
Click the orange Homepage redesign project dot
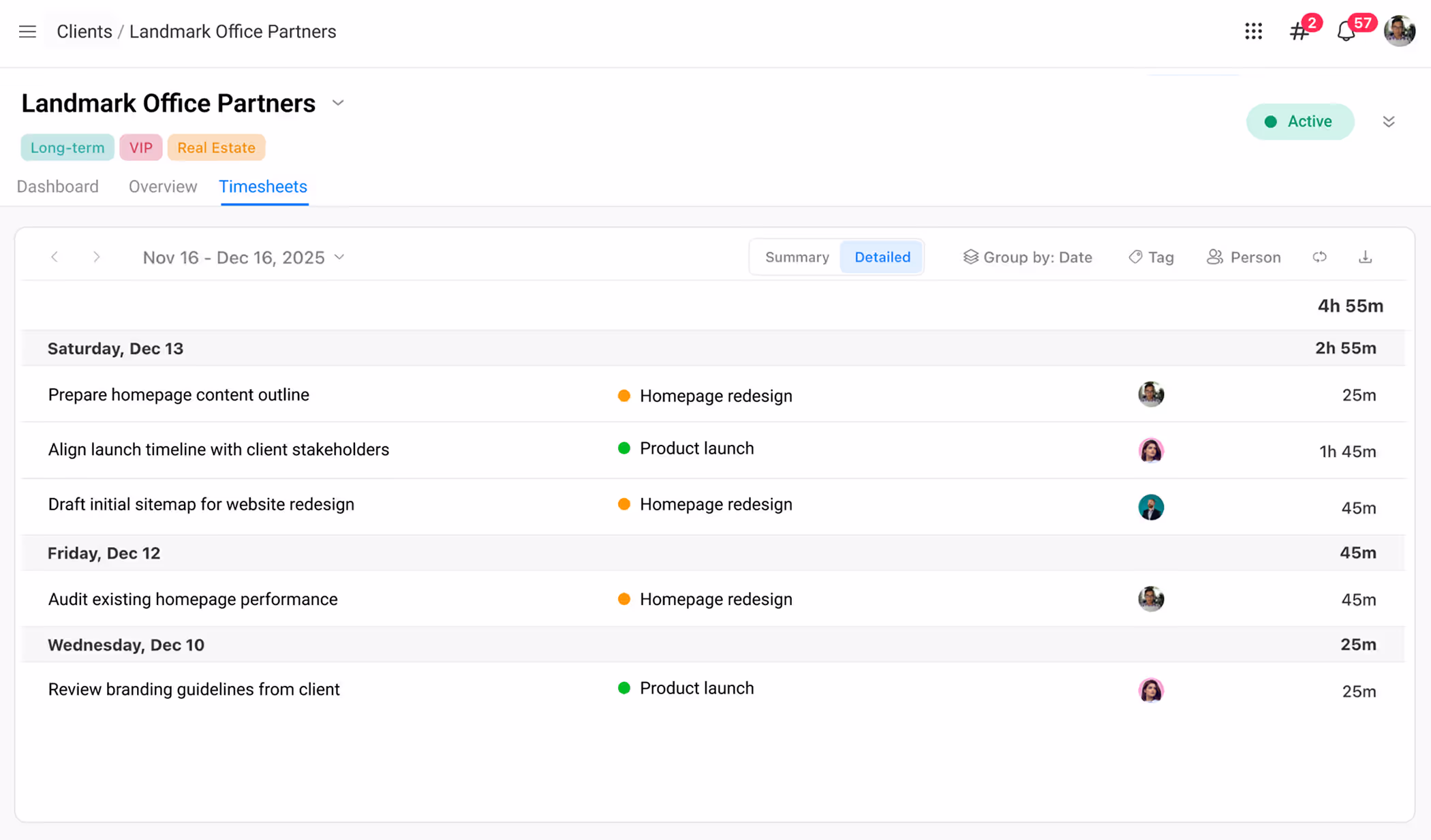pyautogui.click(x=624, y=395)
